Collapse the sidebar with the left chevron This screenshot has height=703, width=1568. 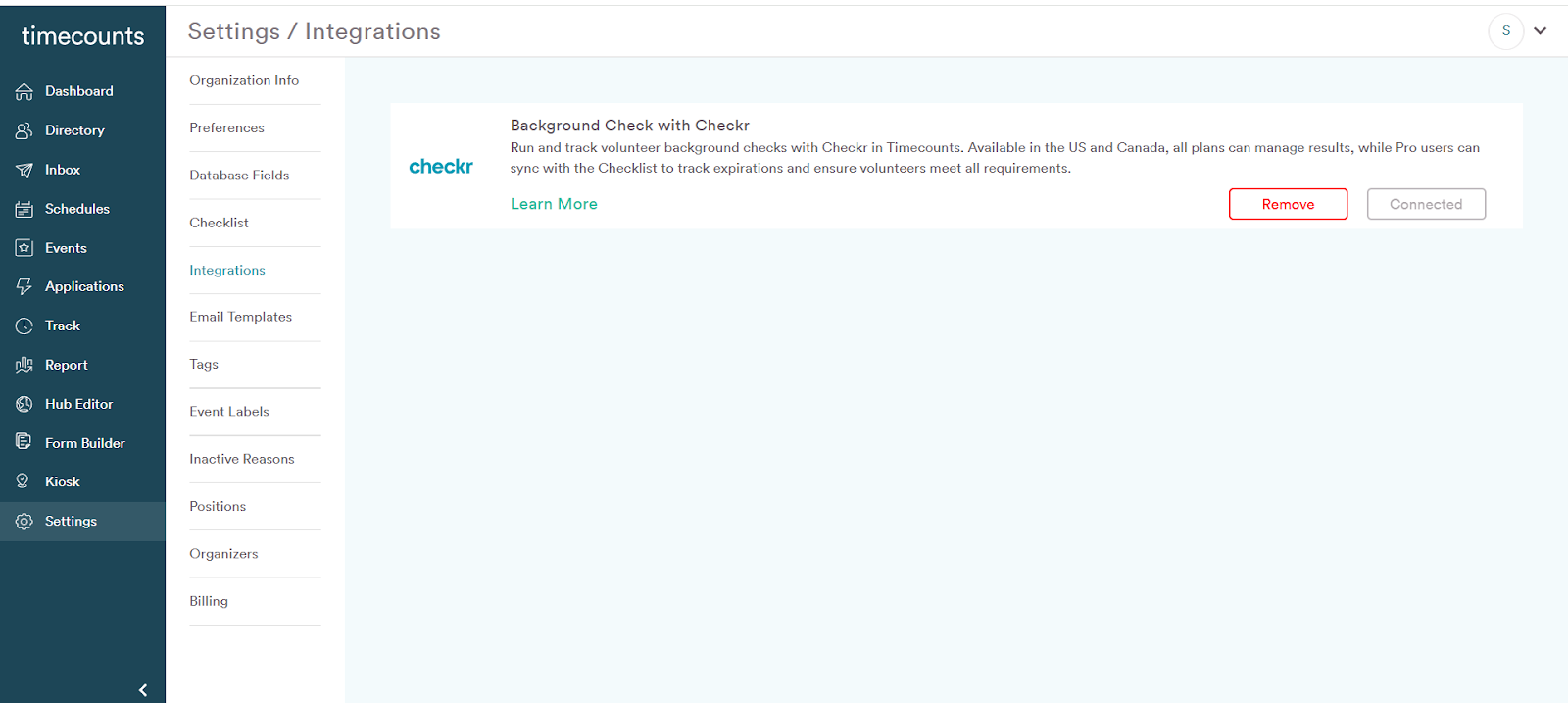tap(143, 690)
